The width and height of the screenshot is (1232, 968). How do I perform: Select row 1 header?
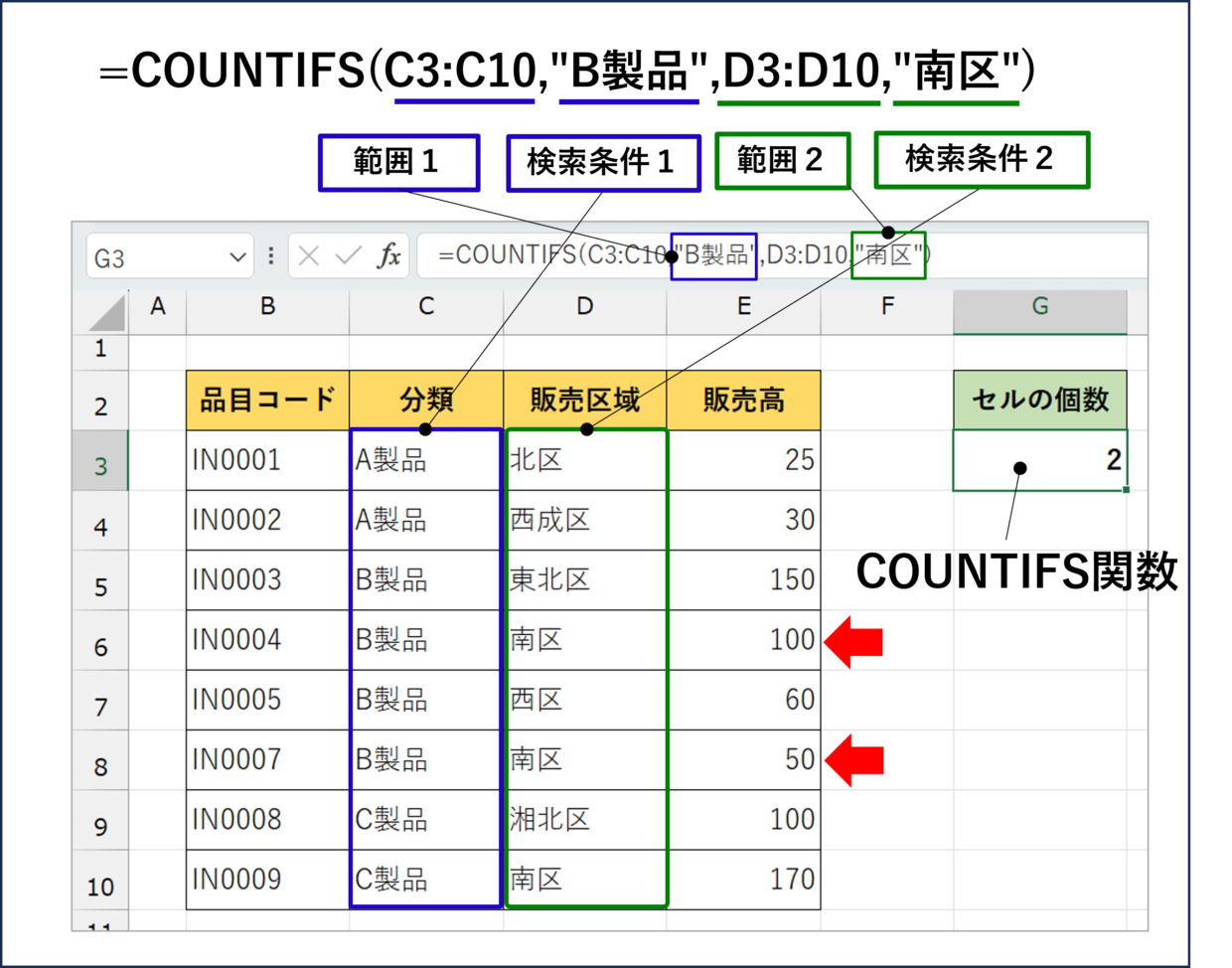click(100, 349)
